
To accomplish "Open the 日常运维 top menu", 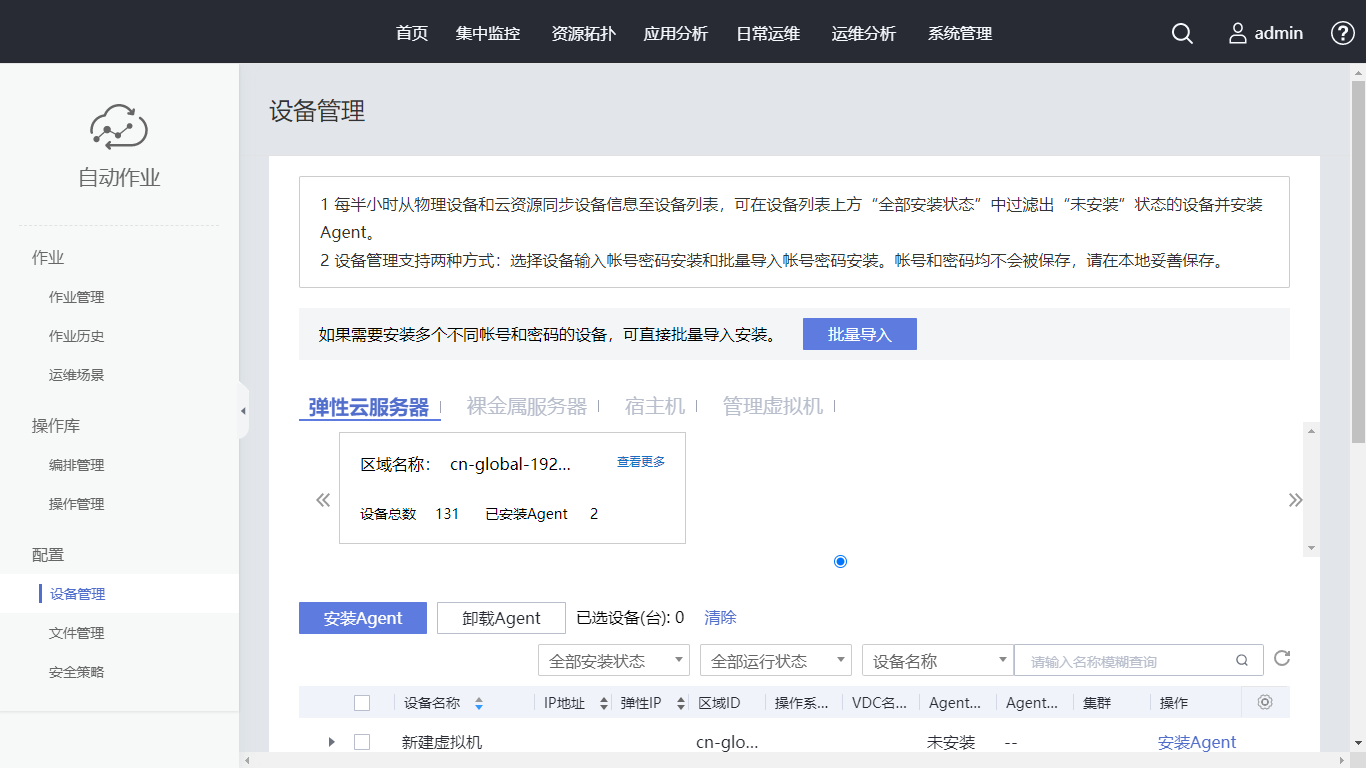I will (x=768, y=33).
